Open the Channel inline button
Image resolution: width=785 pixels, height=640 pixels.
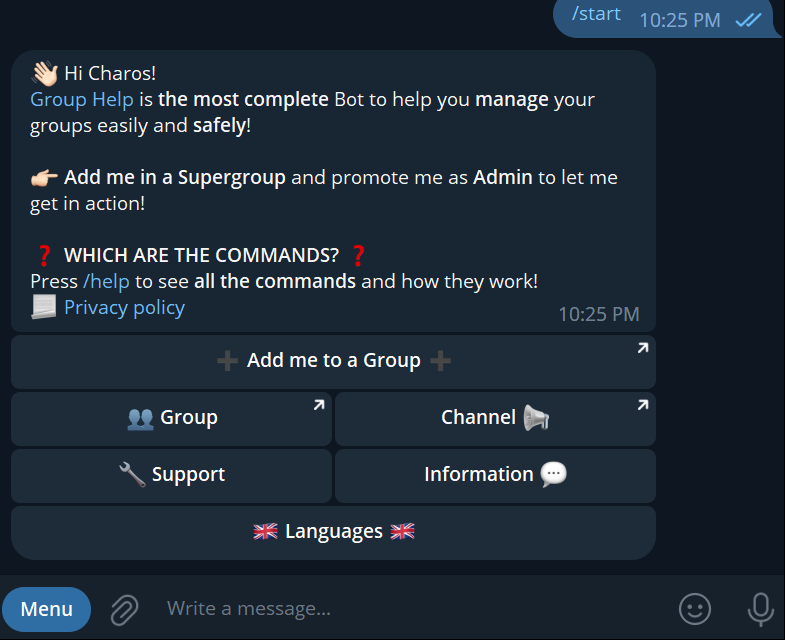[495, 419]
